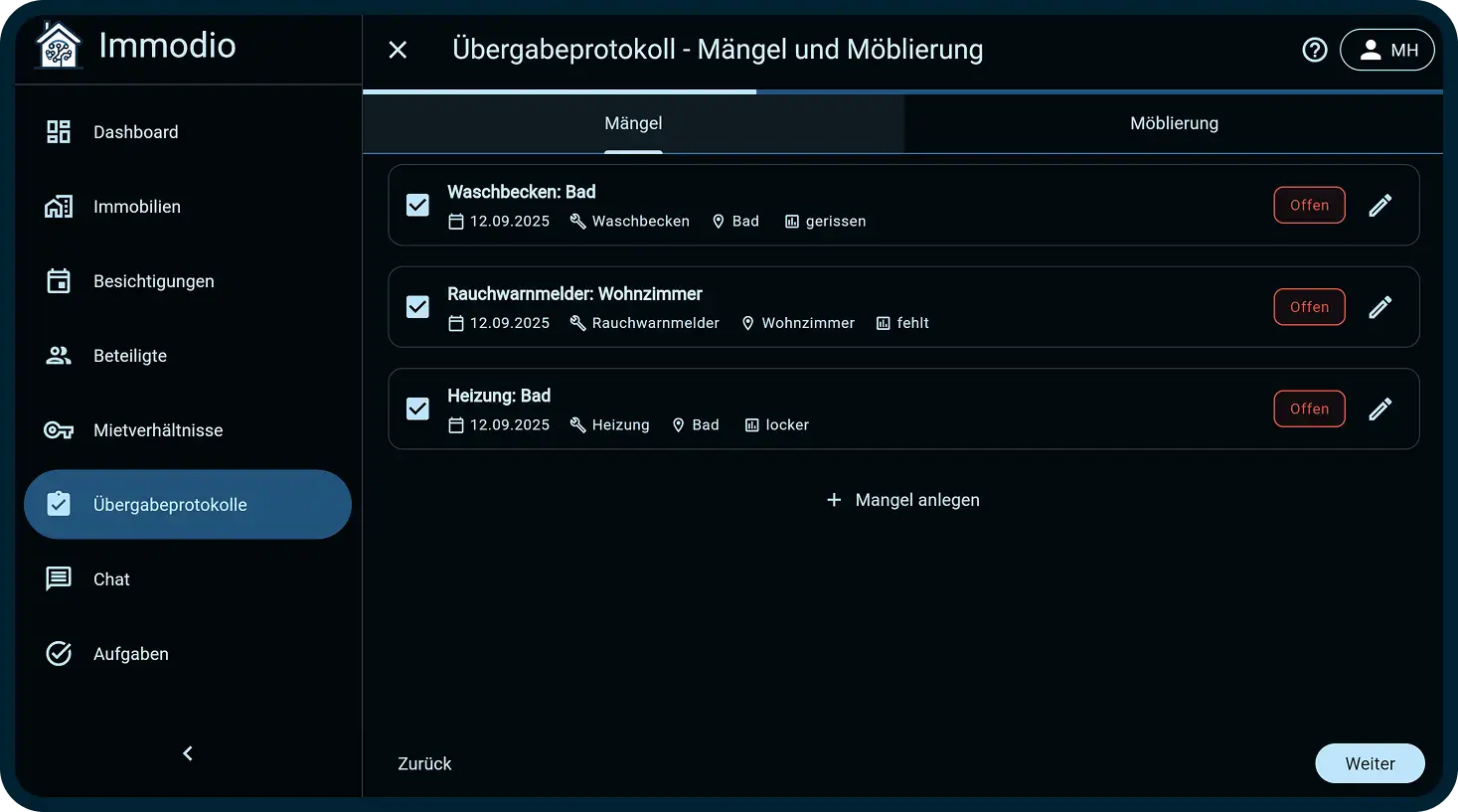1458x812 pixels.
Task: Open Besichtigungen in the sidebar
Action: (188, 281)
